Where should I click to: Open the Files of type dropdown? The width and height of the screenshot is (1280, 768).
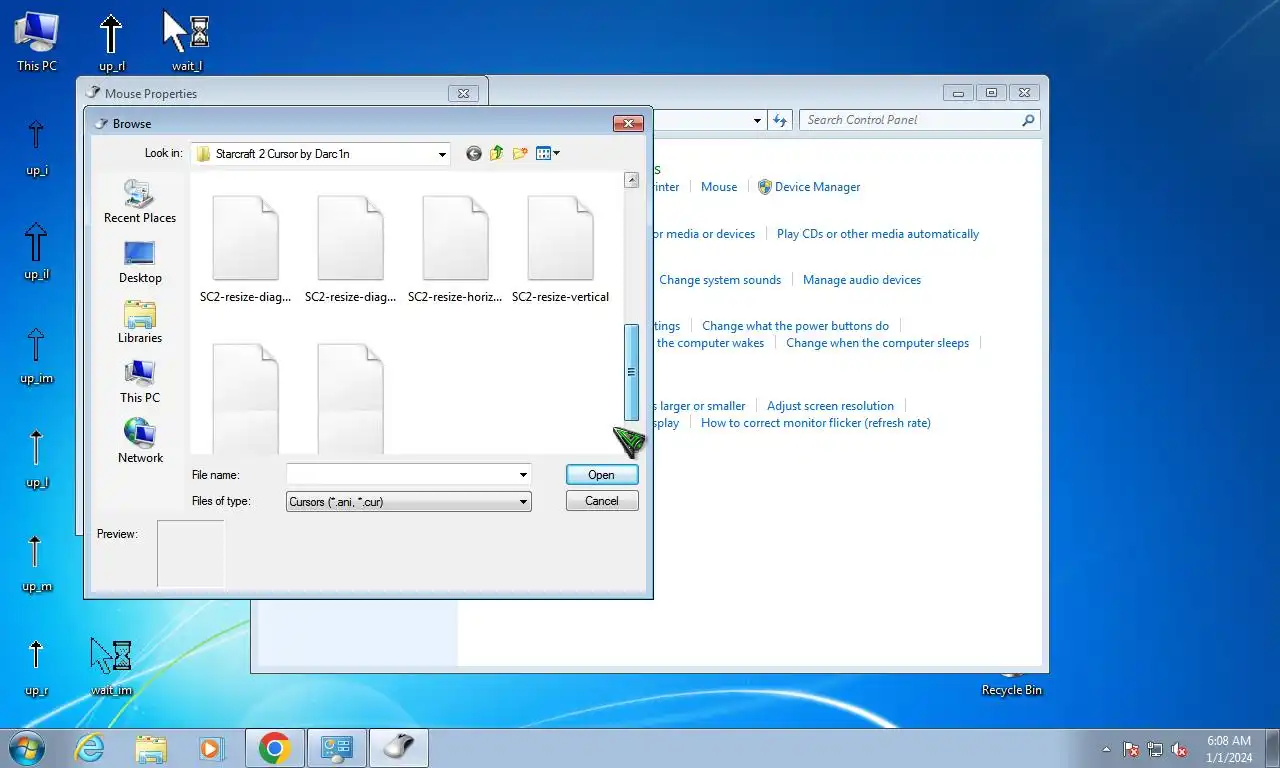tap(408, 501)
